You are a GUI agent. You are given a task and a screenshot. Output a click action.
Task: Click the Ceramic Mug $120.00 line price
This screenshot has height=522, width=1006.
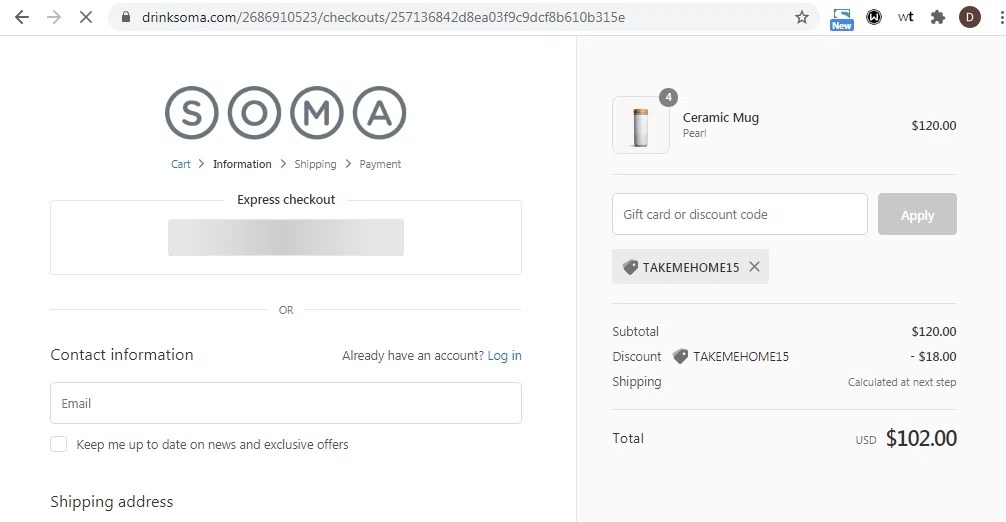coord(934,126)
